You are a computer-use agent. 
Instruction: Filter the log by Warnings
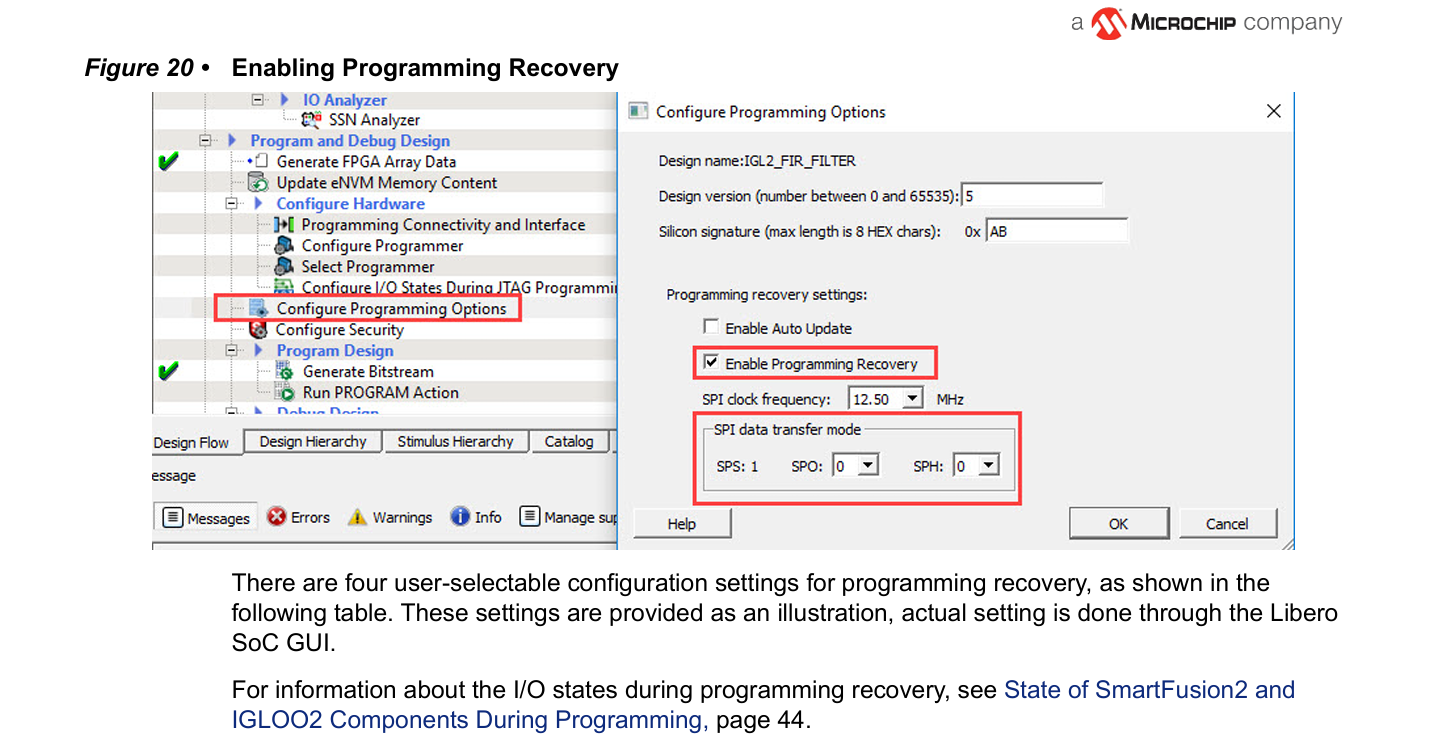(390, 517)
